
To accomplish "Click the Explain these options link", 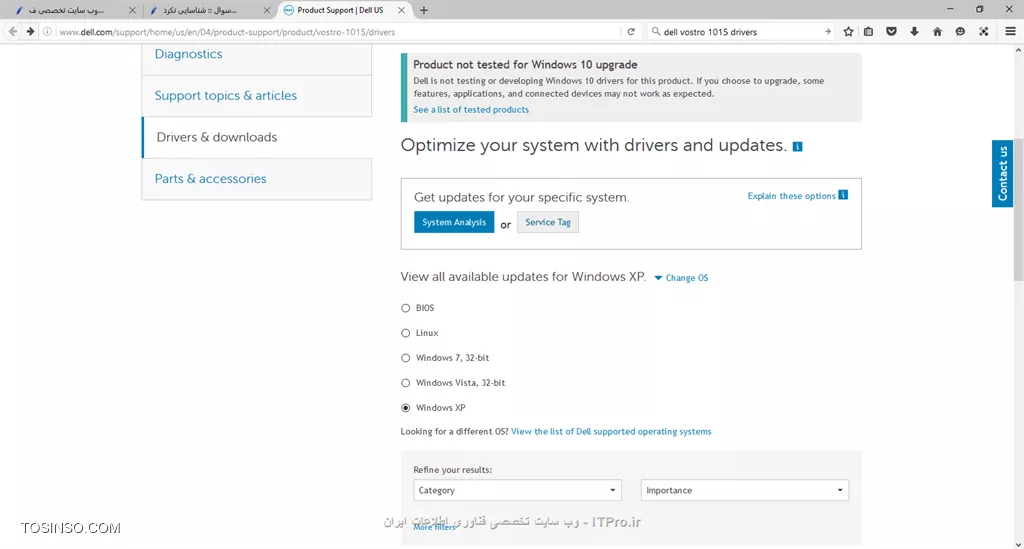I will pos(791,196).
